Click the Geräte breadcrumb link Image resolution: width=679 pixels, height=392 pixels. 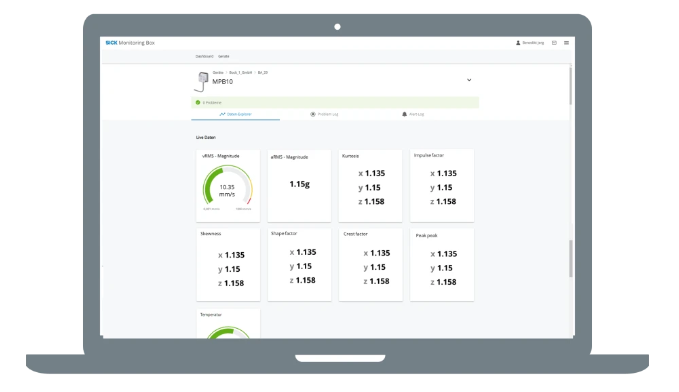click(218, 73)
